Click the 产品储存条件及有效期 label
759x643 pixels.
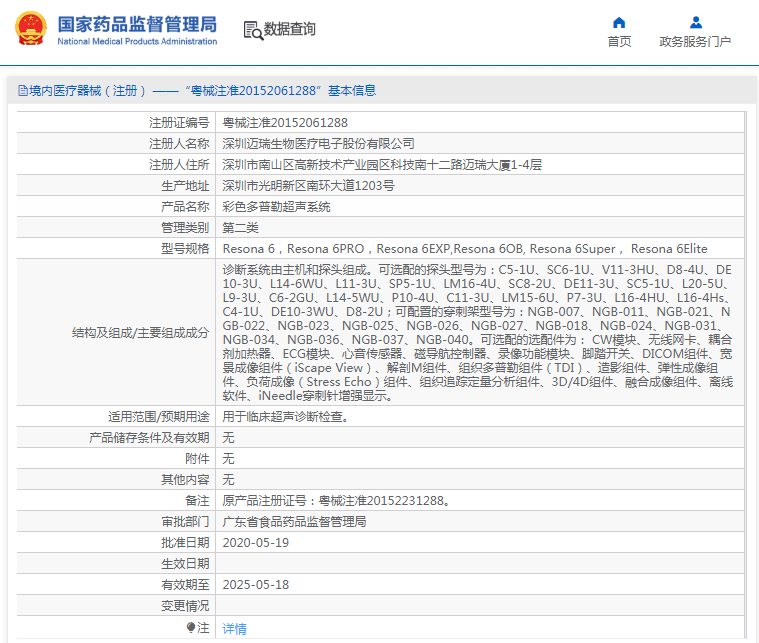(x=149, y=438)
